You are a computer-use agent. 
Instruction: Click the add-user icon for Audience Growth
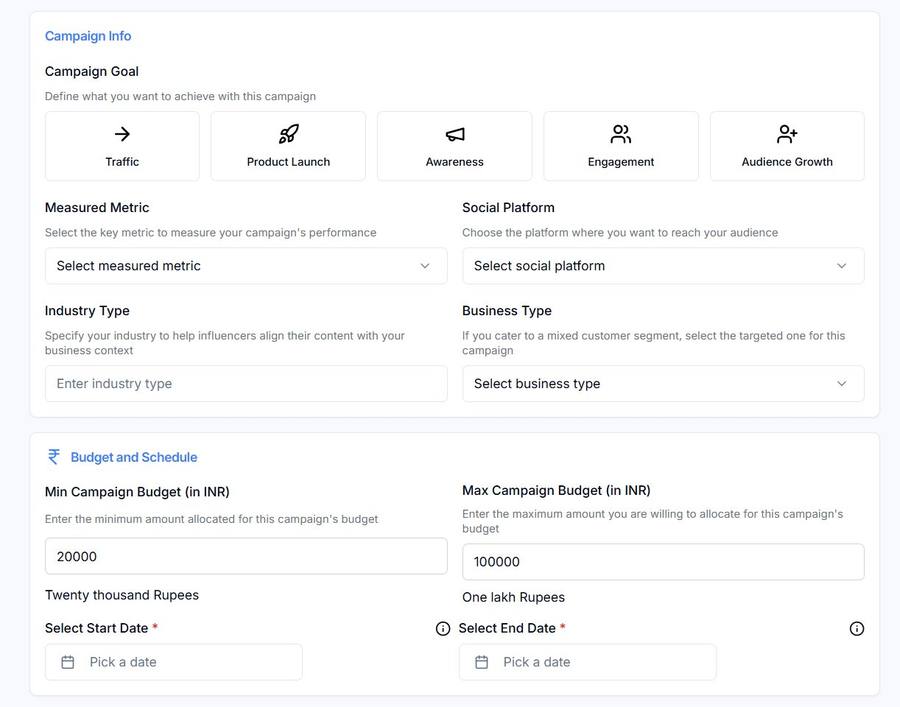787,134
